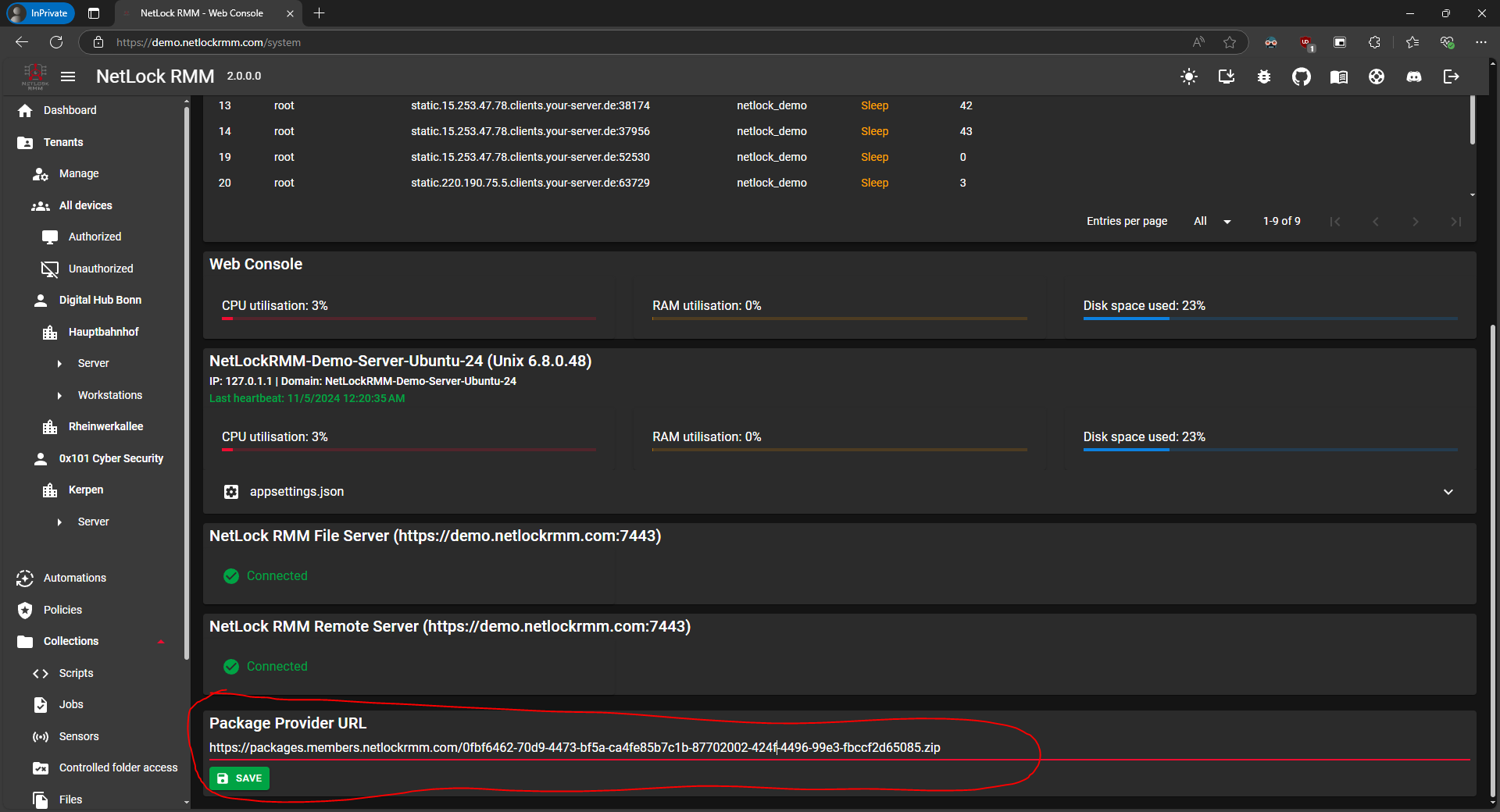Click the Remote Server Connected status icon
1500x812 pixels.
[231, 666]
